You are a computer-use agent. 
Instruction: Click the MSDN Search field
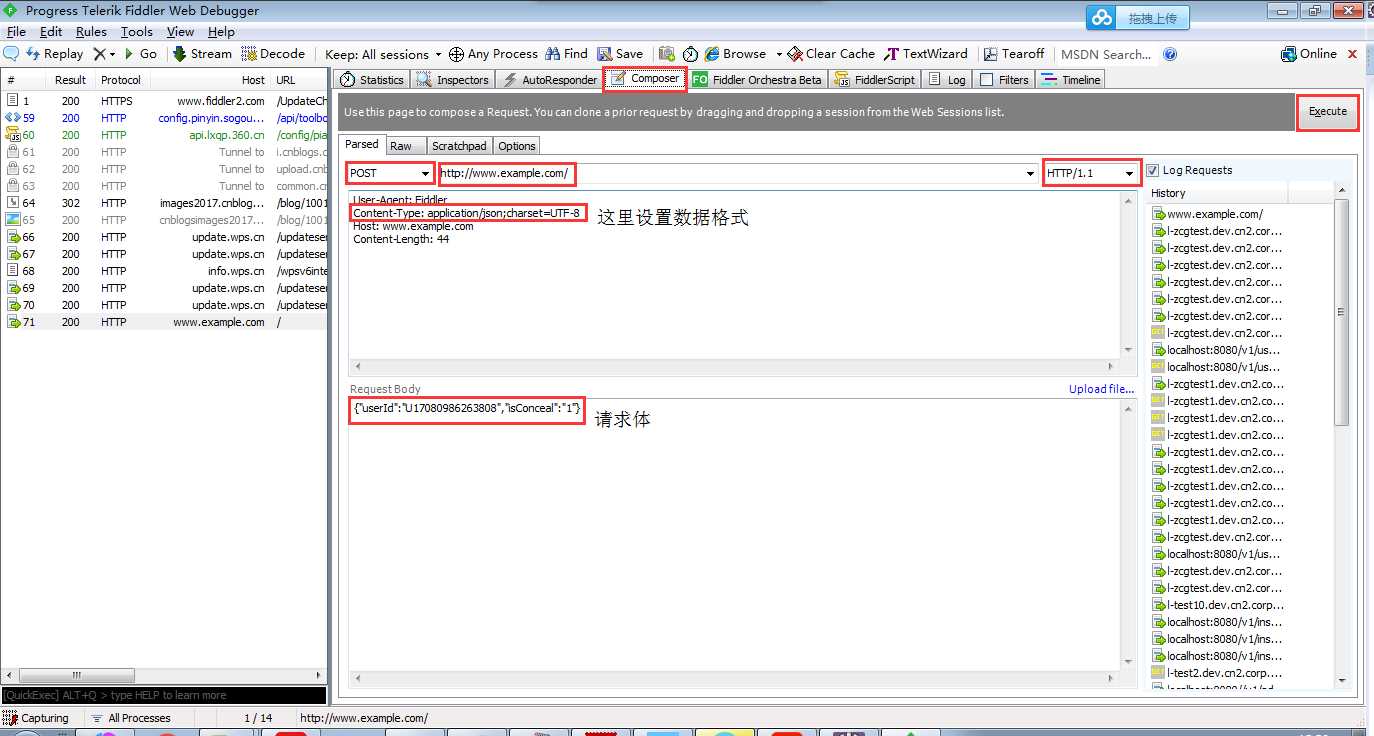pos(1106,54)
